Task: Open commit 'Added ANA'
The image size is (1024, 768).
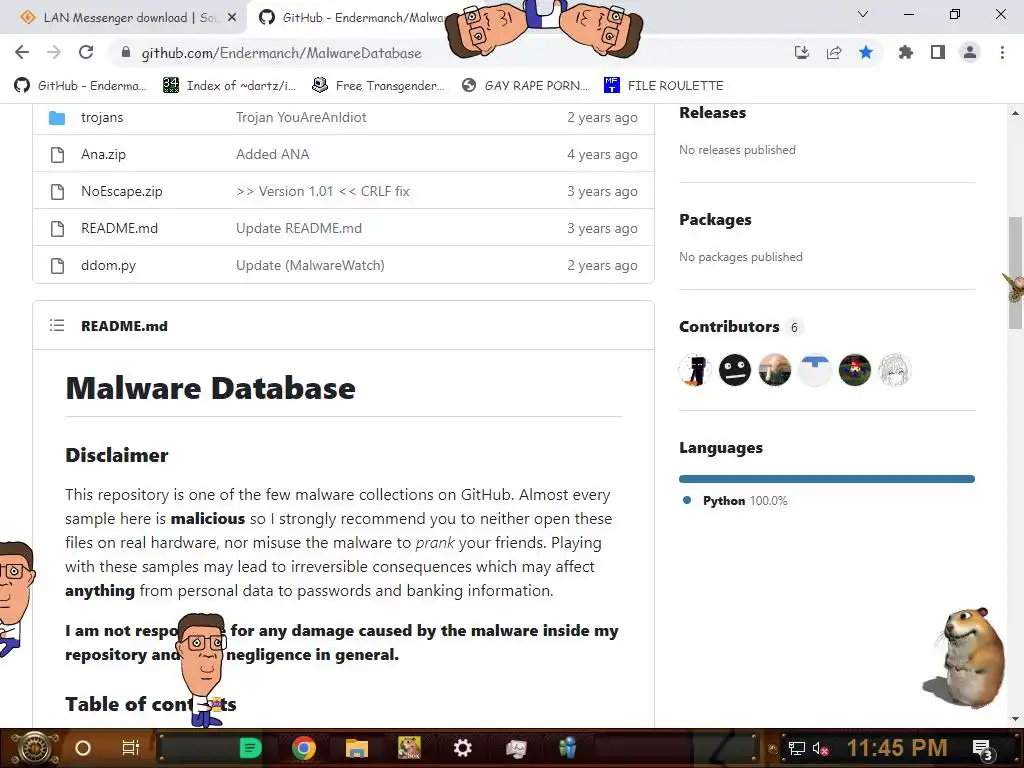Action: coord(272,155)
